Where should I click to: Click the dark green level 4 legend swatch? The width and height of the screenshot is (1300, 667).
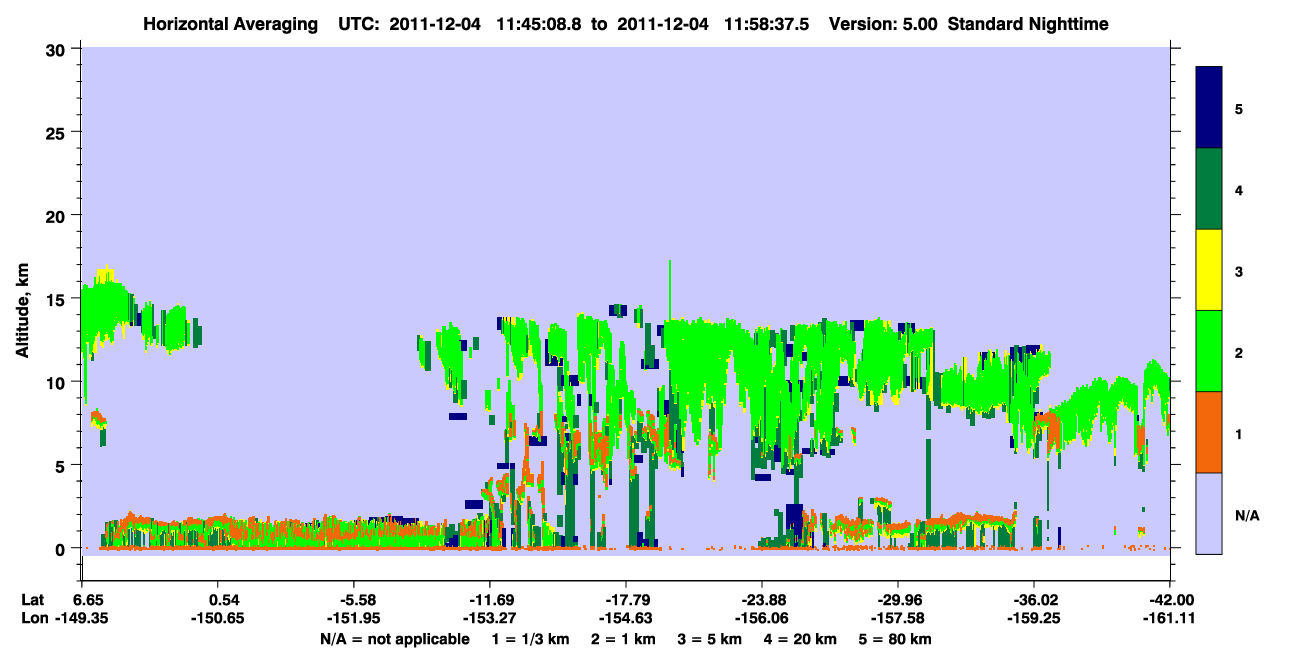tap(1209, 189)
